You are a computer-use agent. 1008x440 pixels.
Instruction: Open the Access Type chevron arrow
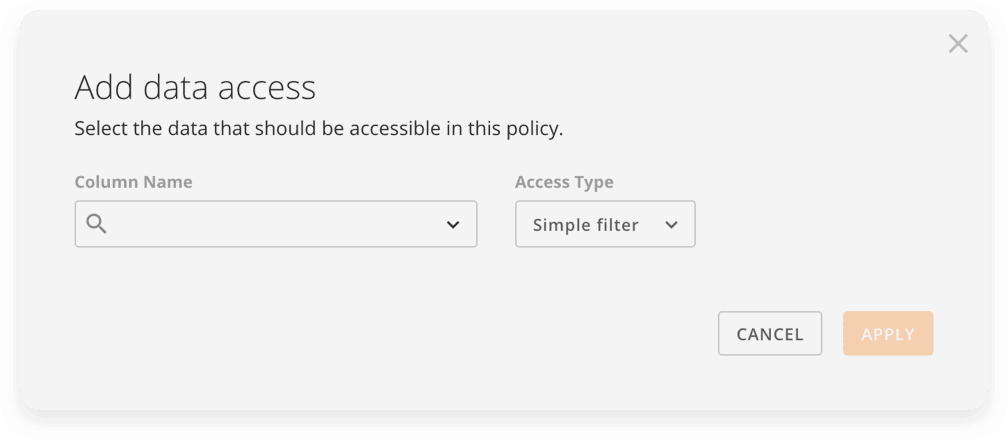672,225
